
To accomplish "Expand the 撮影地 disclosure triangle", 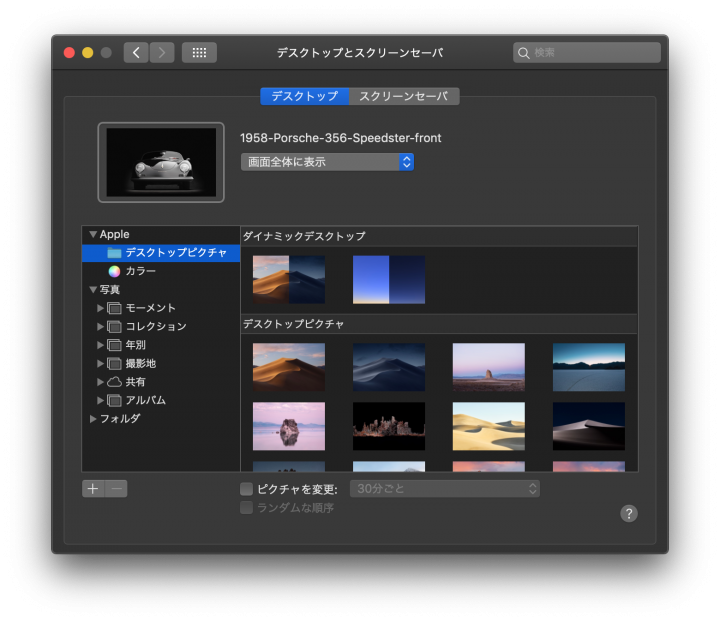I will click(x=100, y=364).
